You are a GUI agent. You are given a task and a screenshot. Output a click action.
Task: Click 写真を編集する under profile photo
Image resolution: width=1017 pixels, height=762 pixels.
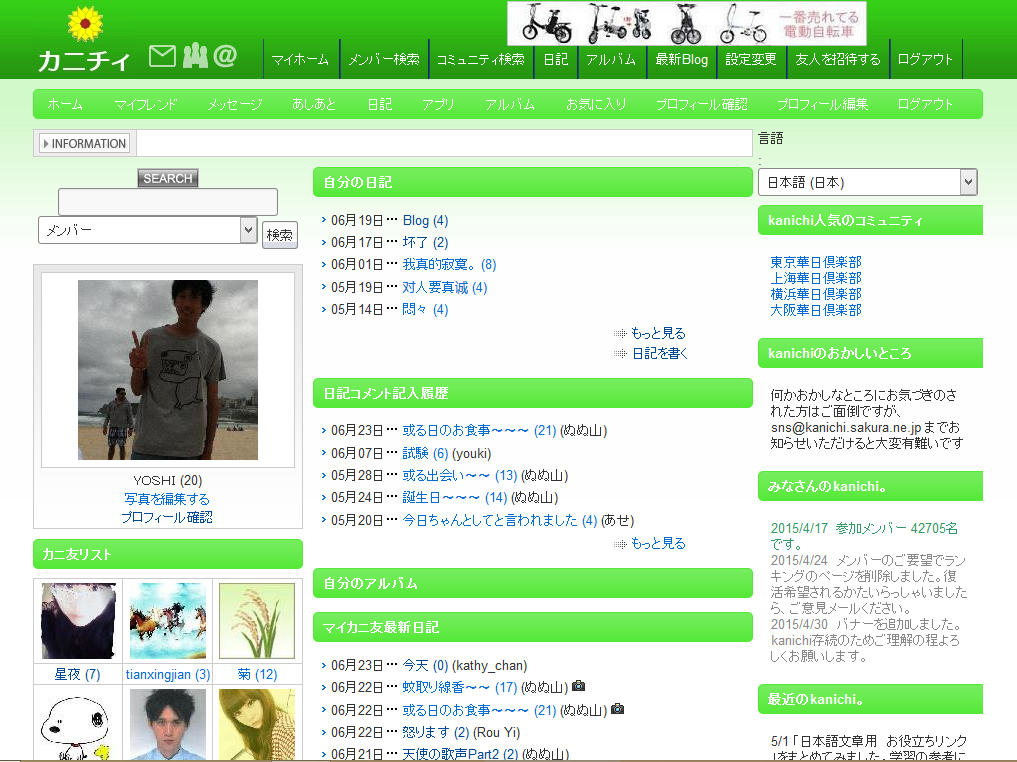tap(167, 499)
